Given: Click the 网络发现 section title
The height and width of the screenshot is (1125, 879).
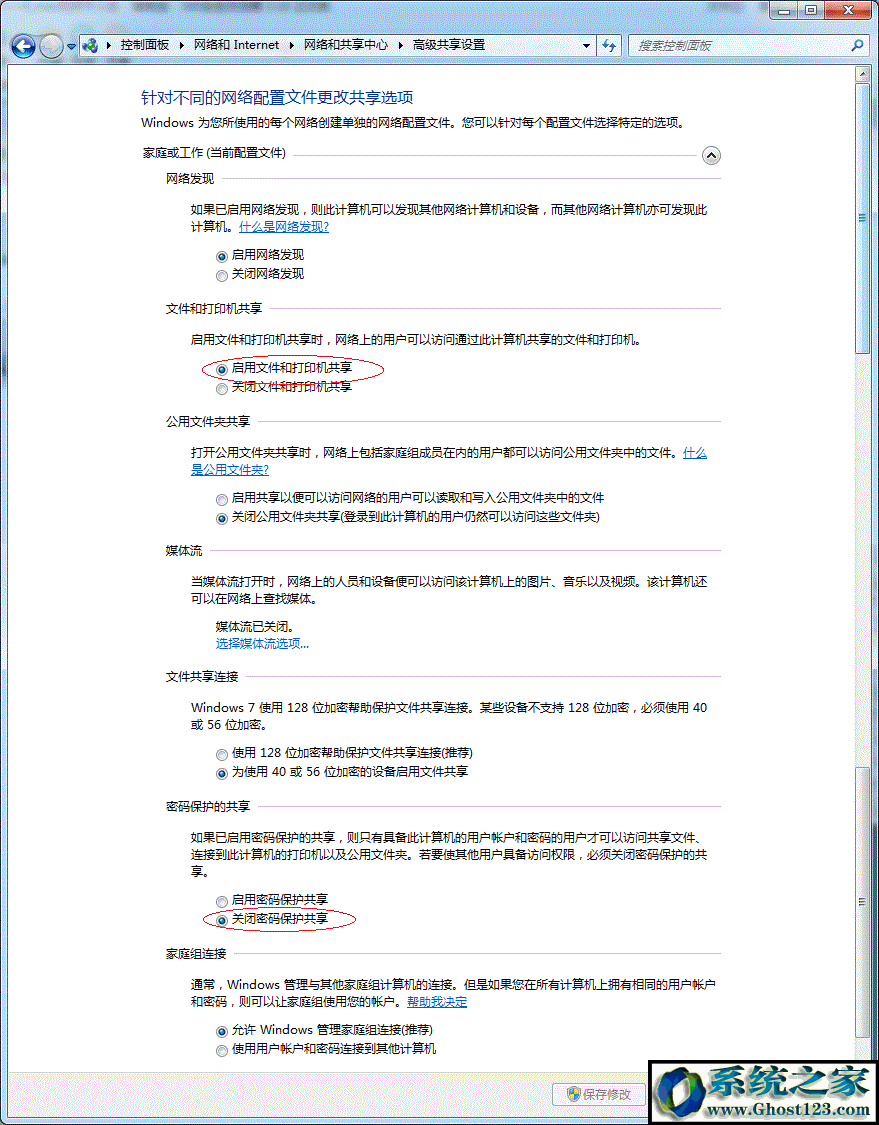Looking at the screenshot, I should coord(190,179).
